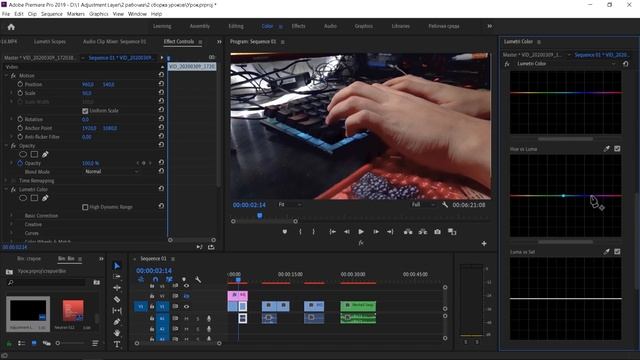This screenshot has height=360, width=640.
Task: Reset Rotation parameter
Action: pyautogui.click(x=161, y=119)
